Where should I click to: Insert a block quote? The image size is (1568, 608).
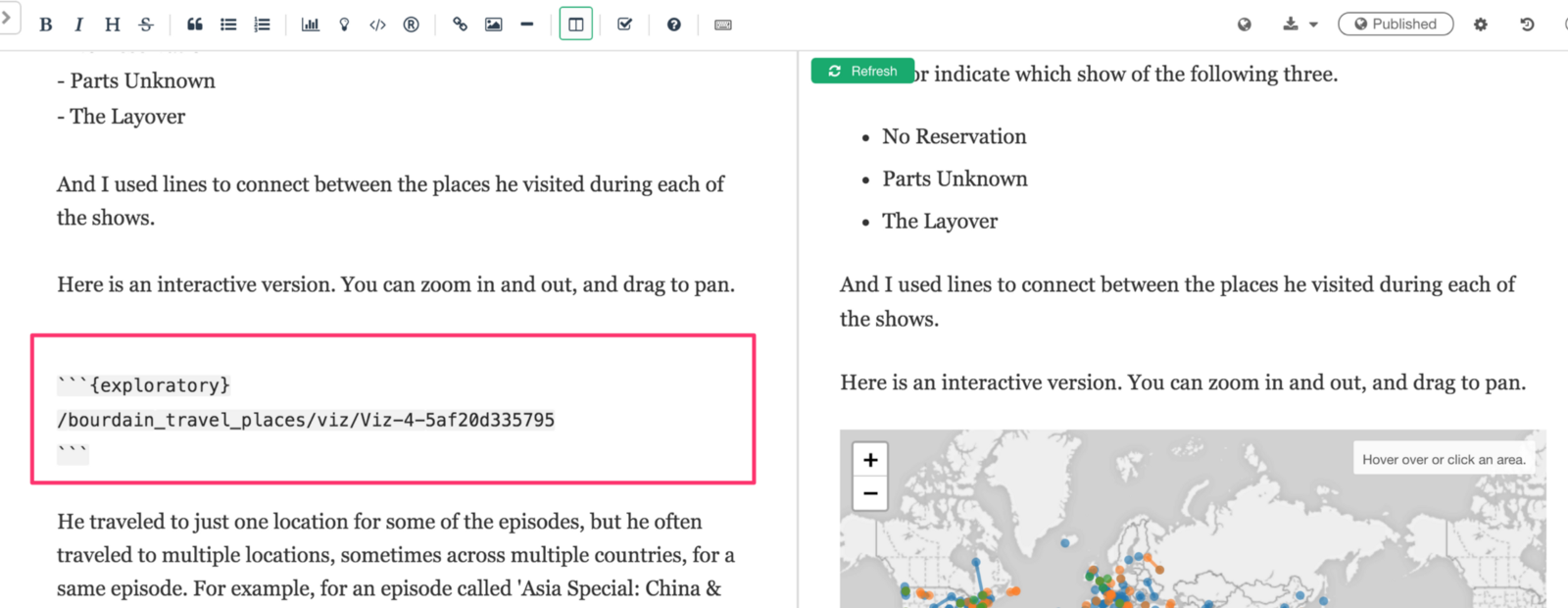click(x=195, y=25)
